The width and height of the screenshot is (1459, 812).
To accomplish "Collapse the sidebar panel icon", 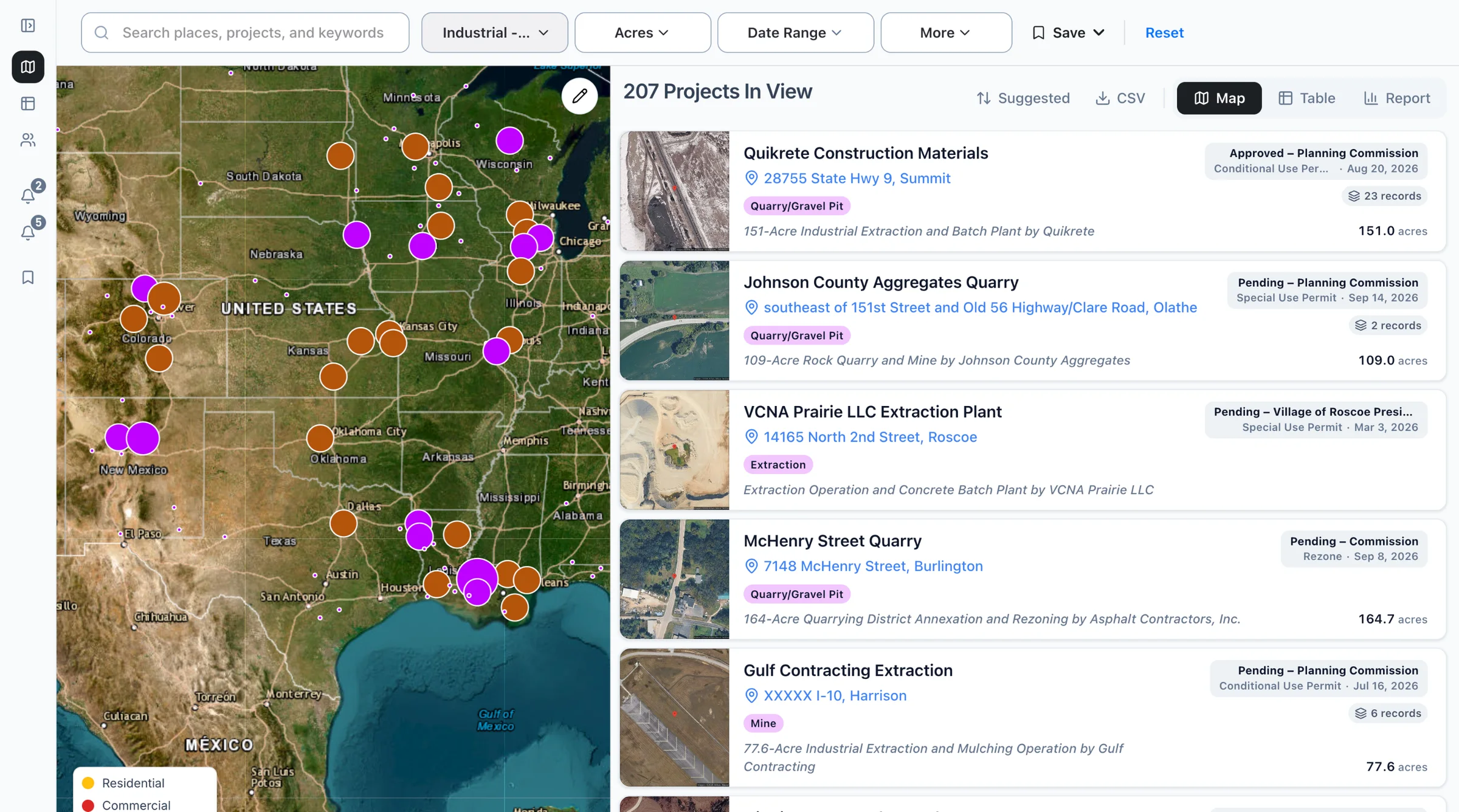I will (28, 26).
